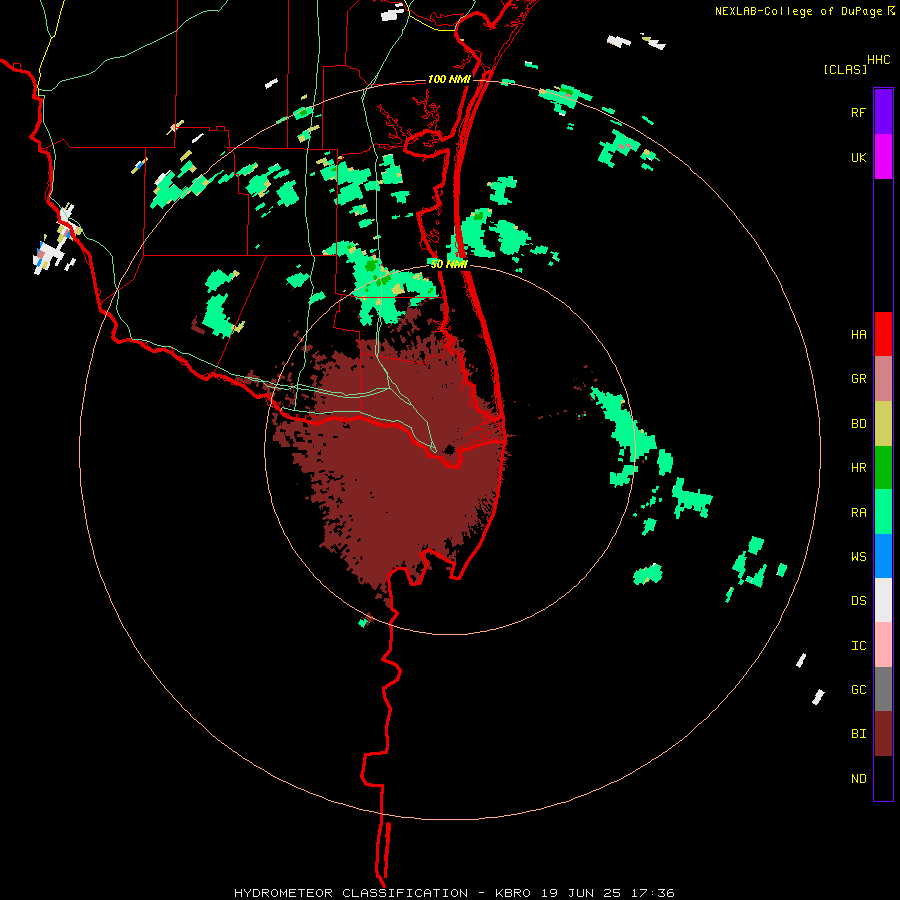Click the UK magenta legend swatch
The image size is (900, 900).
coord(883,157)
